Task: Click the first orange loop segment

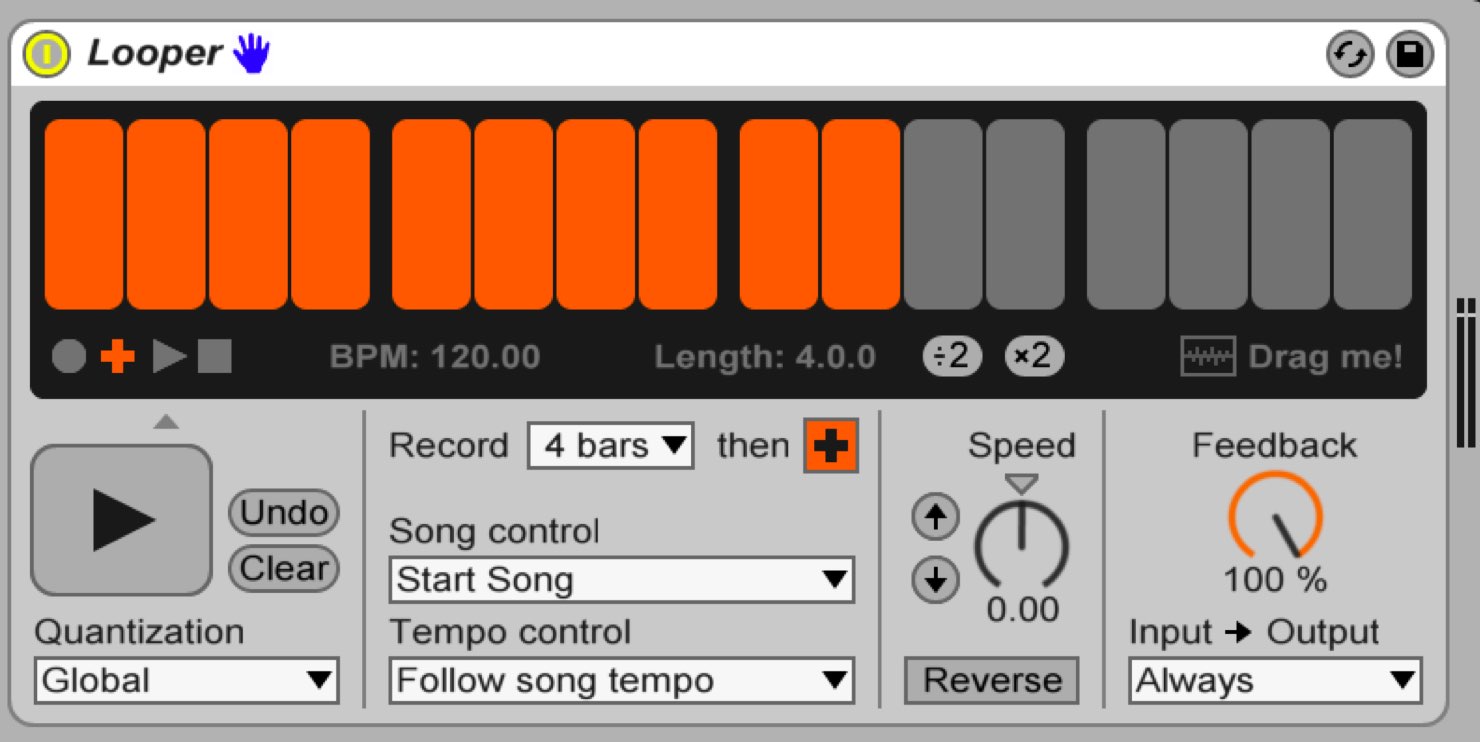Action: [84, 215]
